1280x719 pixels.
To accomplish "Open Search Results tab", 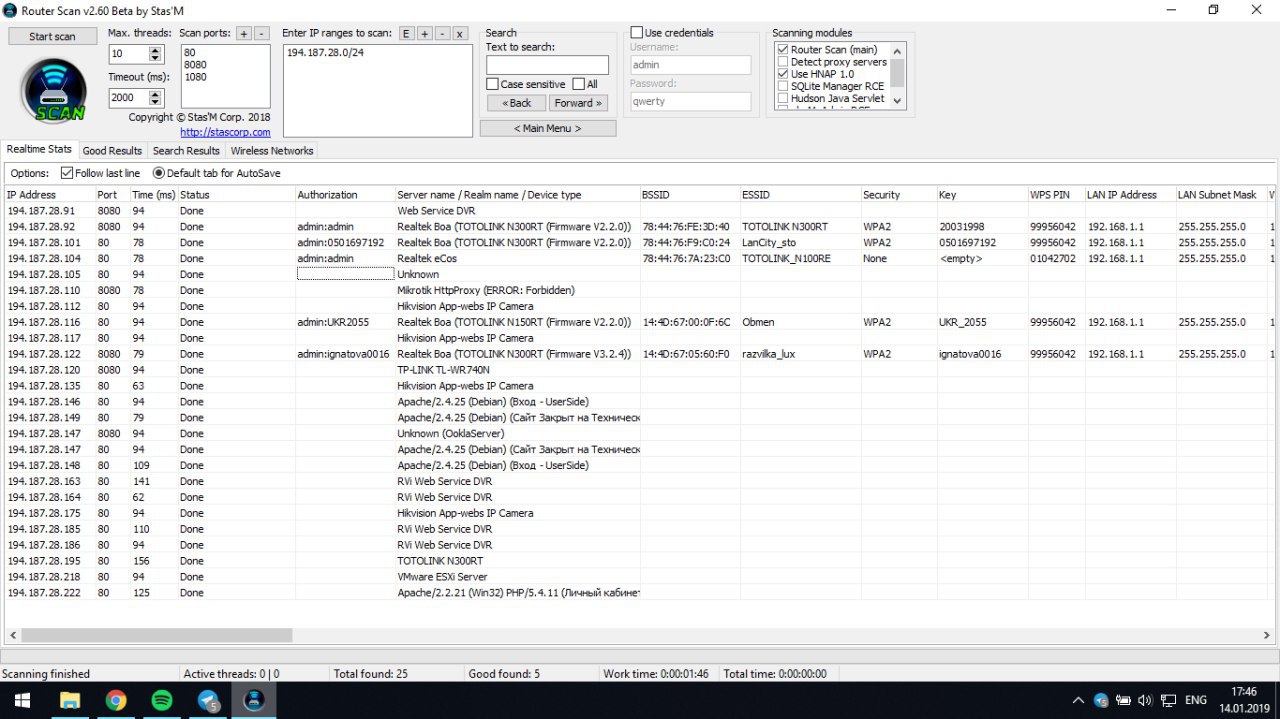I will 186,151.
